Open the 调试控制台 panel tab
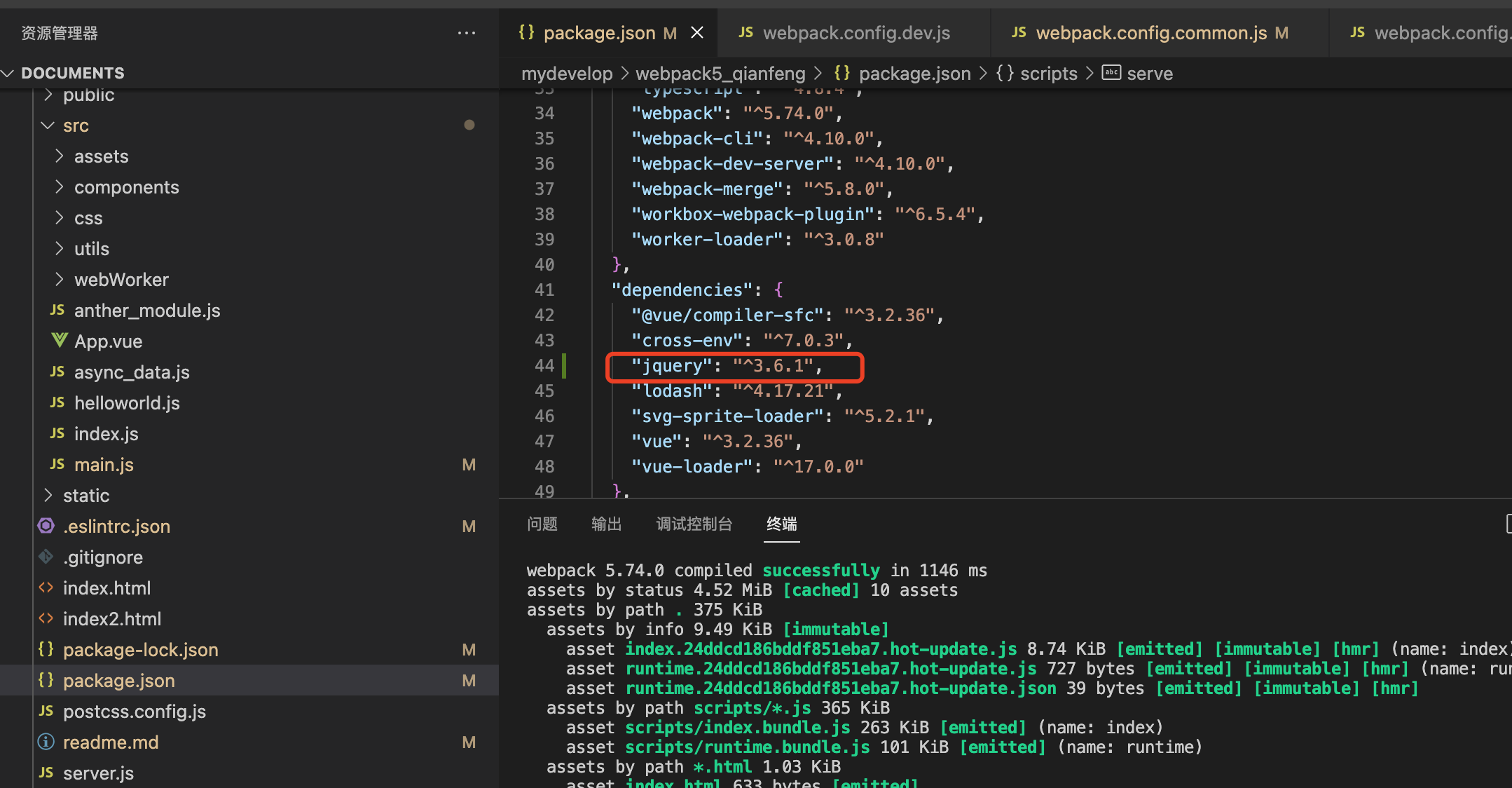The image size is (1512, 788). (694, 524)
